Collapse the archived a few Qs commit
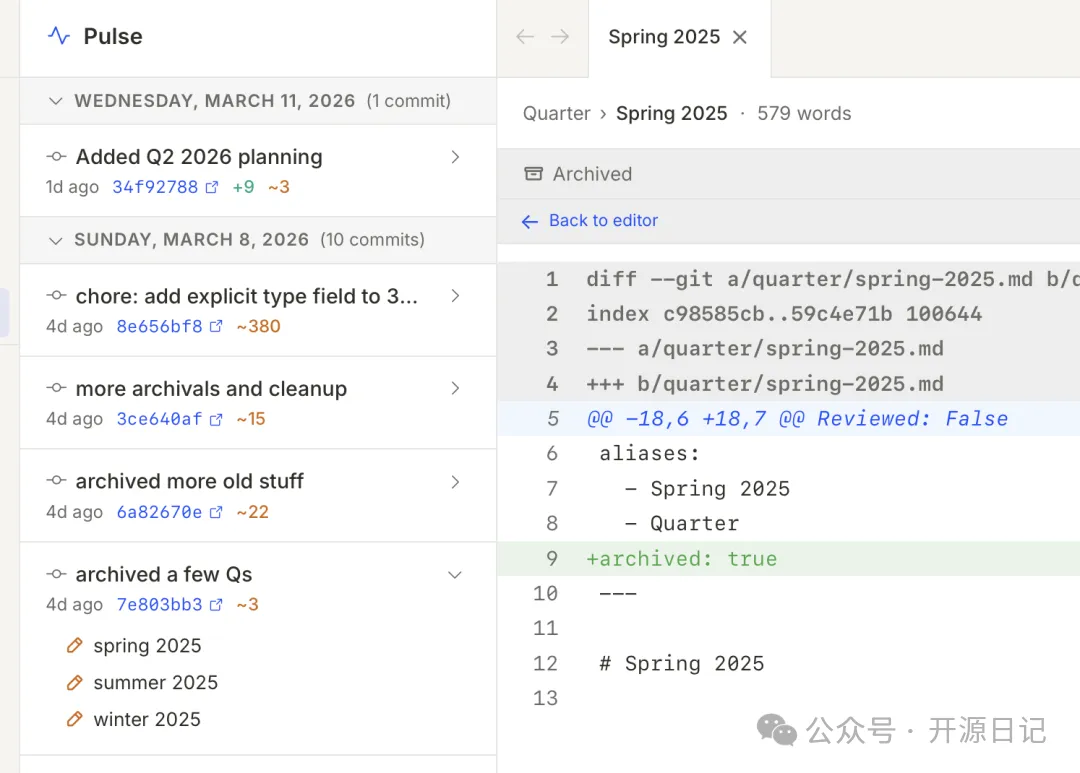 (x=455, y=575)
